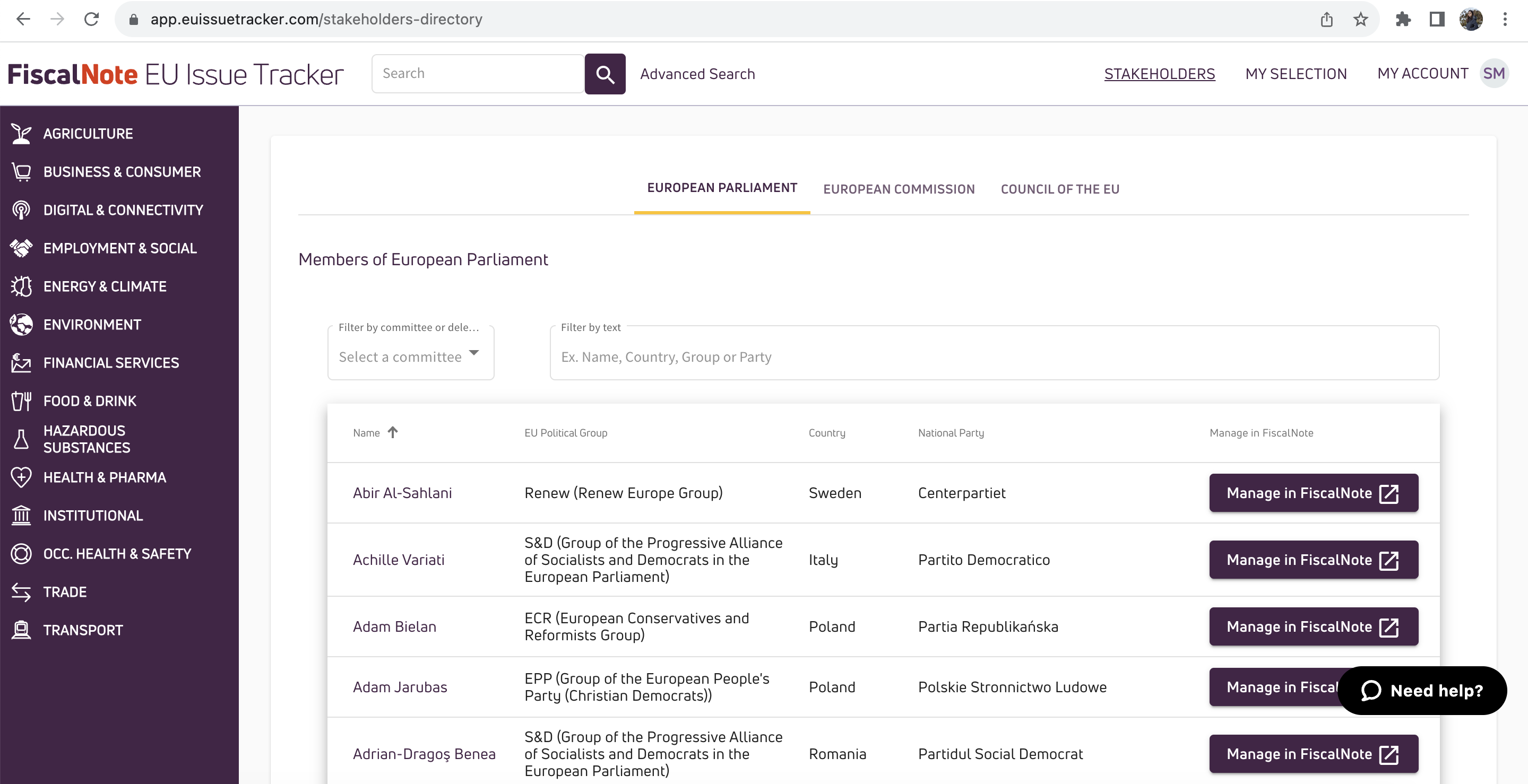Bookmark this page with the star icon
1528x784 pixels.
pyautogui.click(x=1361, y=20)
